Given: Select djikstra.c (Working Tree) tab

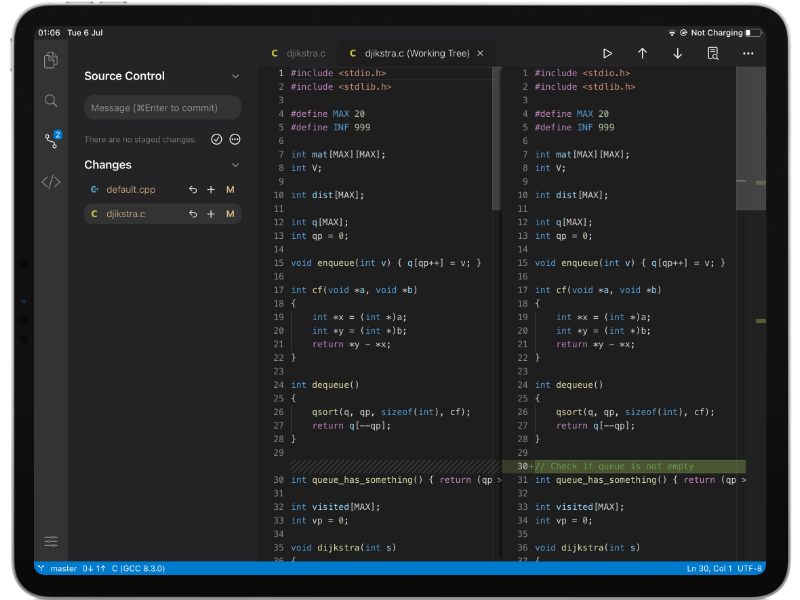Looking at the screenshot, I should click(x=416, y=54).
